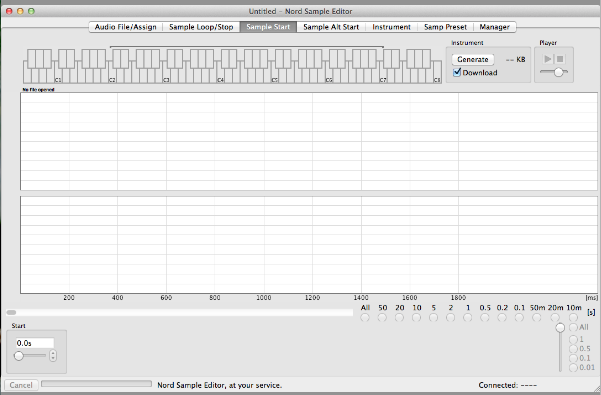Image resolution: width=601 pixels, height=395 pixels.
Task: Click the C4 key on keyboard
Action: click(x=220, y=76)
